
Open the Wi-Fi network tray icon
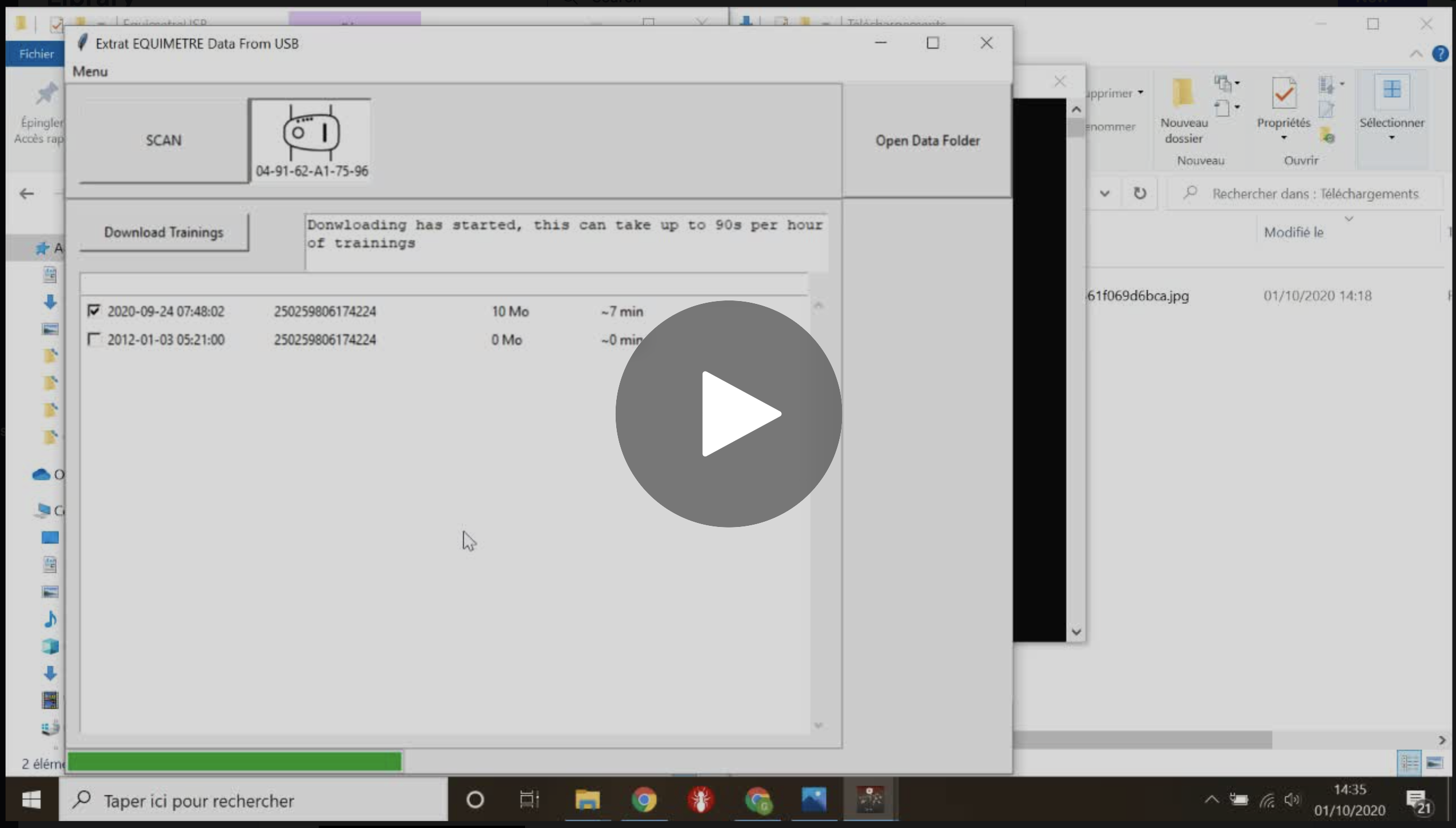click(1267, 800)
